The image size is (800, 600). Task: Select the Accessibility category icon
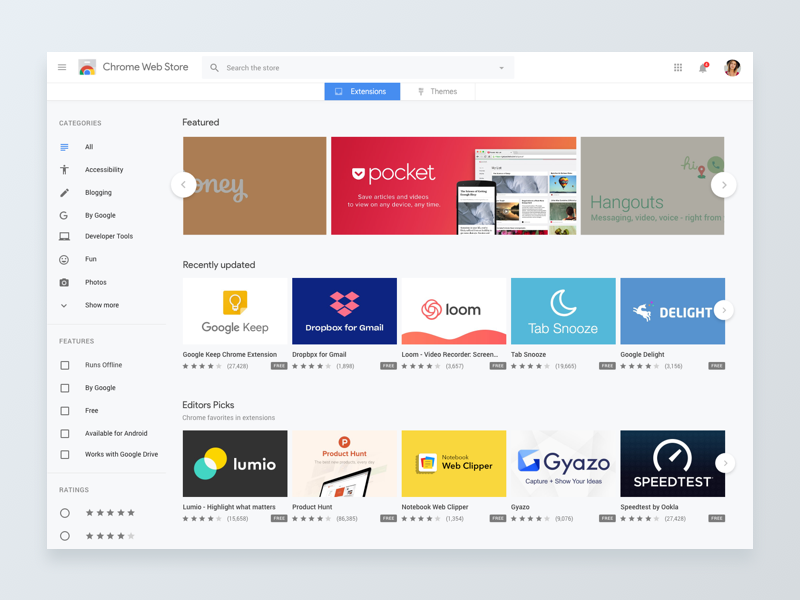pyautogui.click(x=63, y=169)
